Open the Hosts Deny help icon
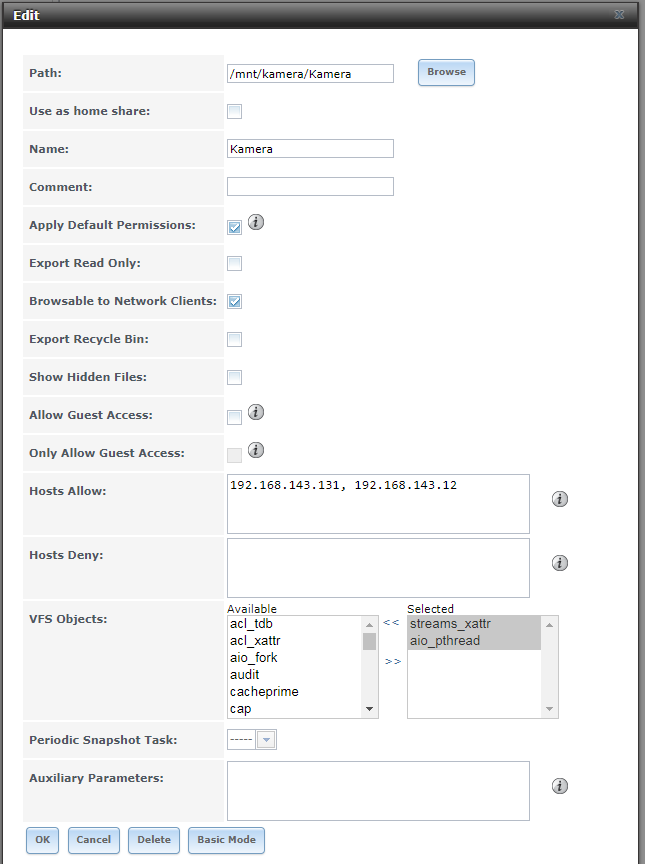 (x=560, y=563)
